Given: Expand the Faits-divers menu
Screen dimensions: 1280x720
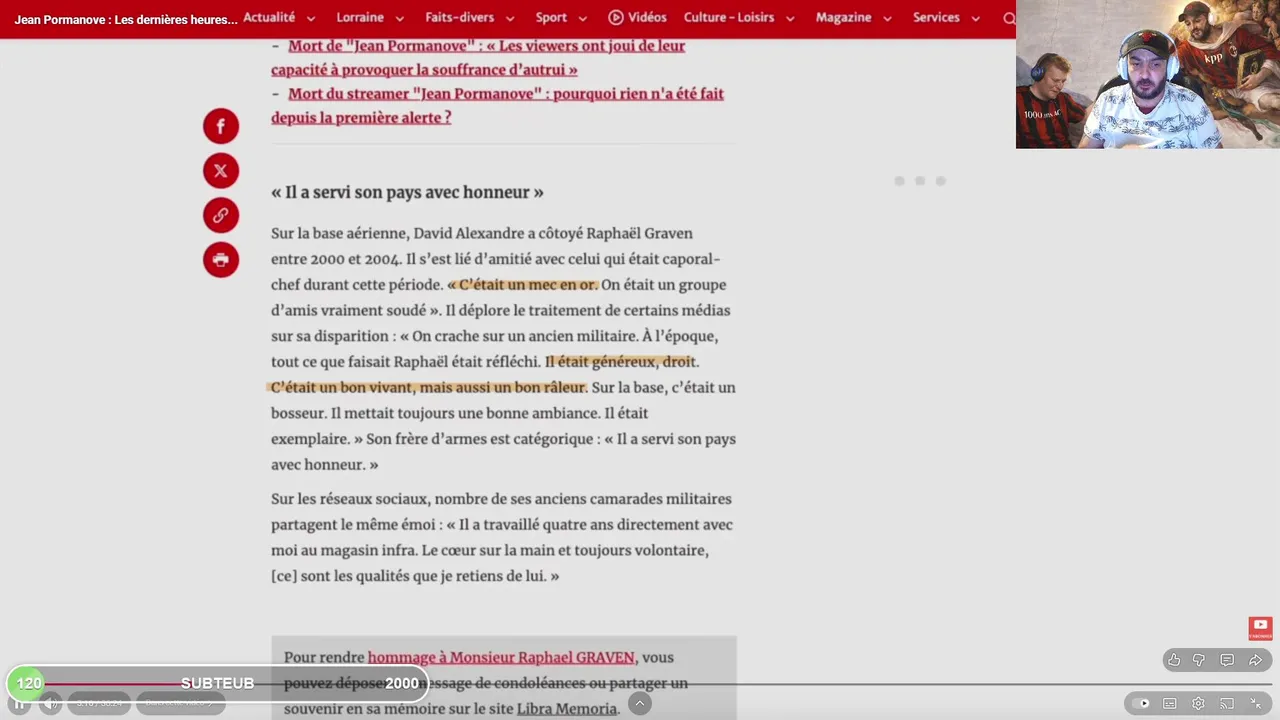Looking at the screenshot, I should 470,18.
